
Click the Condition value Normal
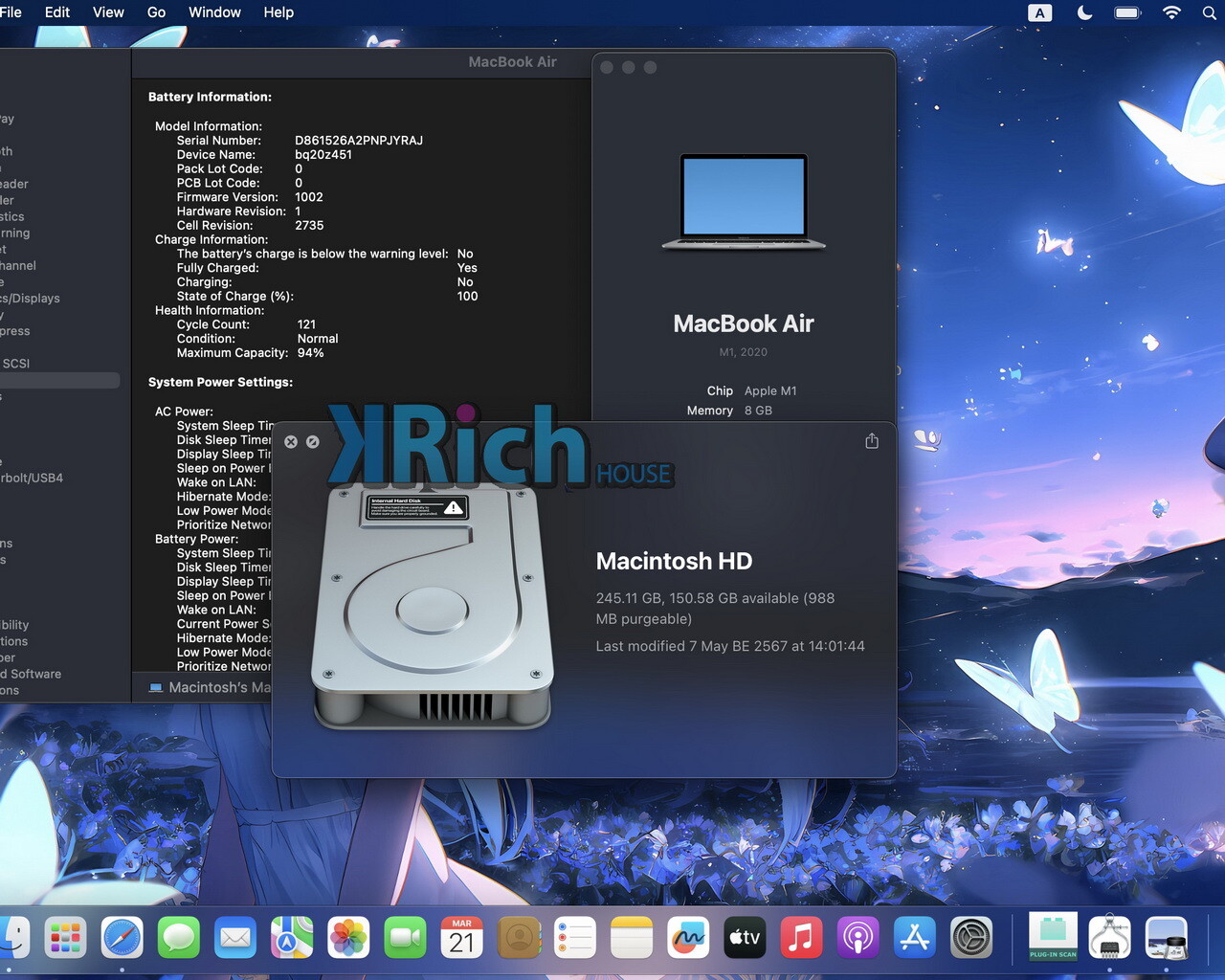[318, 339]
